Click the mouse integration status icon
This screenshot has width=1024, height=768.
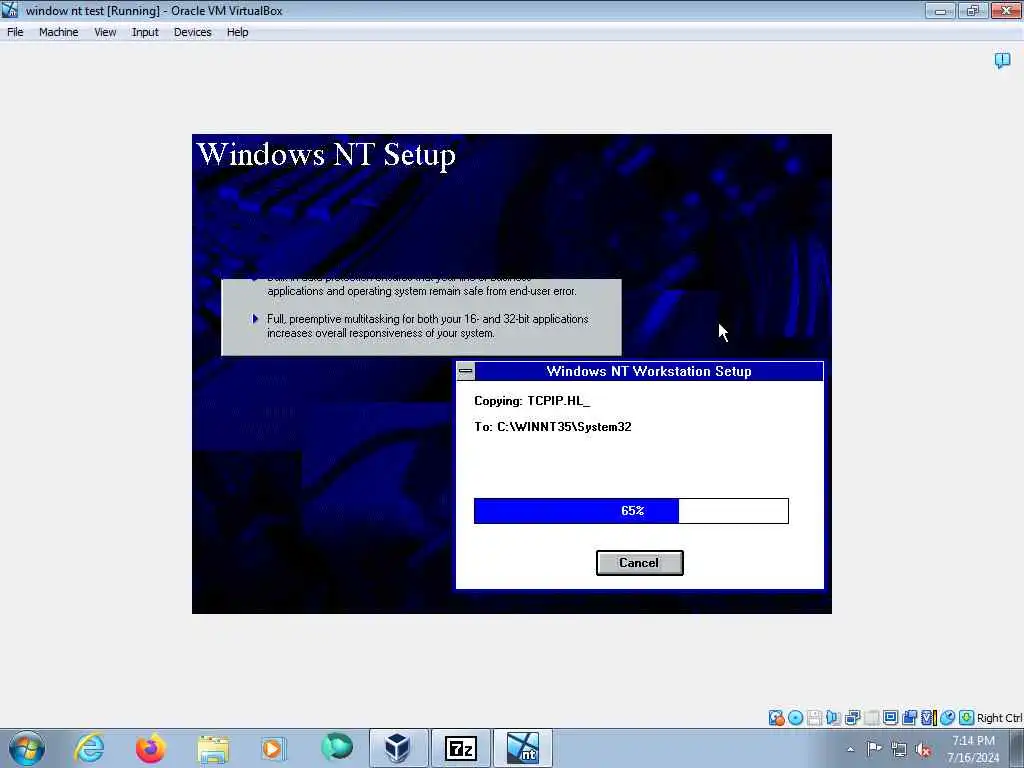click(x=948, y=718)
